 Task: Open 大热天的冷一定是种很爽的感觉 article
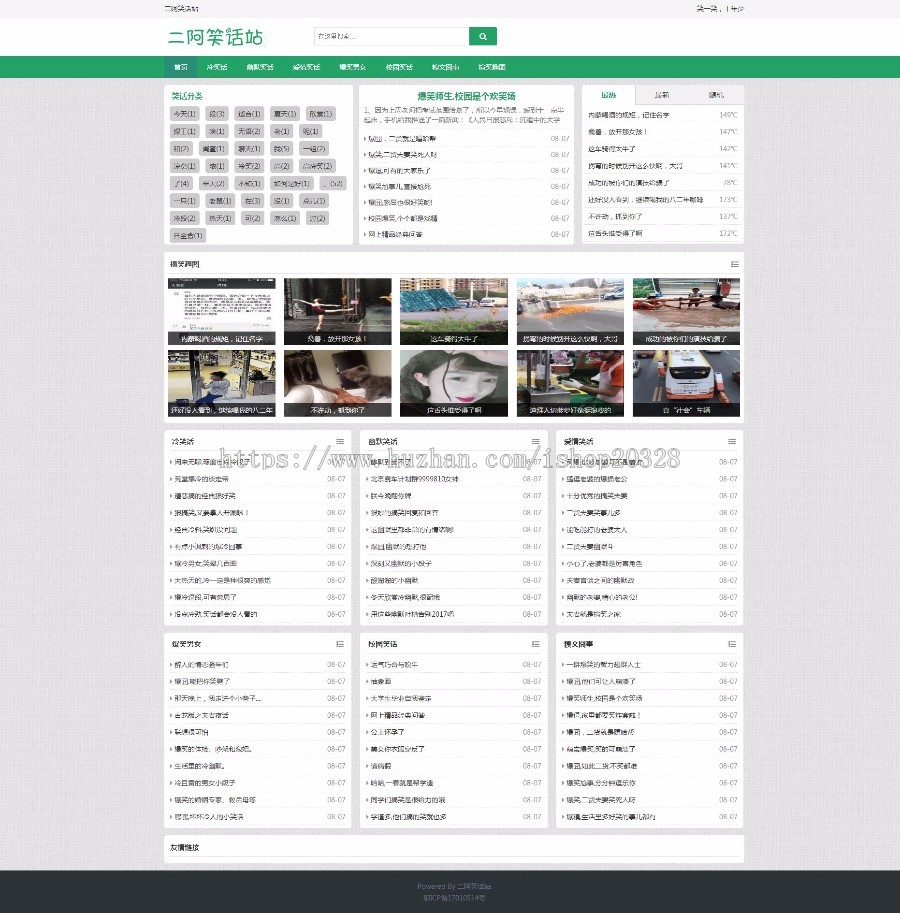(x=222, y=581)
